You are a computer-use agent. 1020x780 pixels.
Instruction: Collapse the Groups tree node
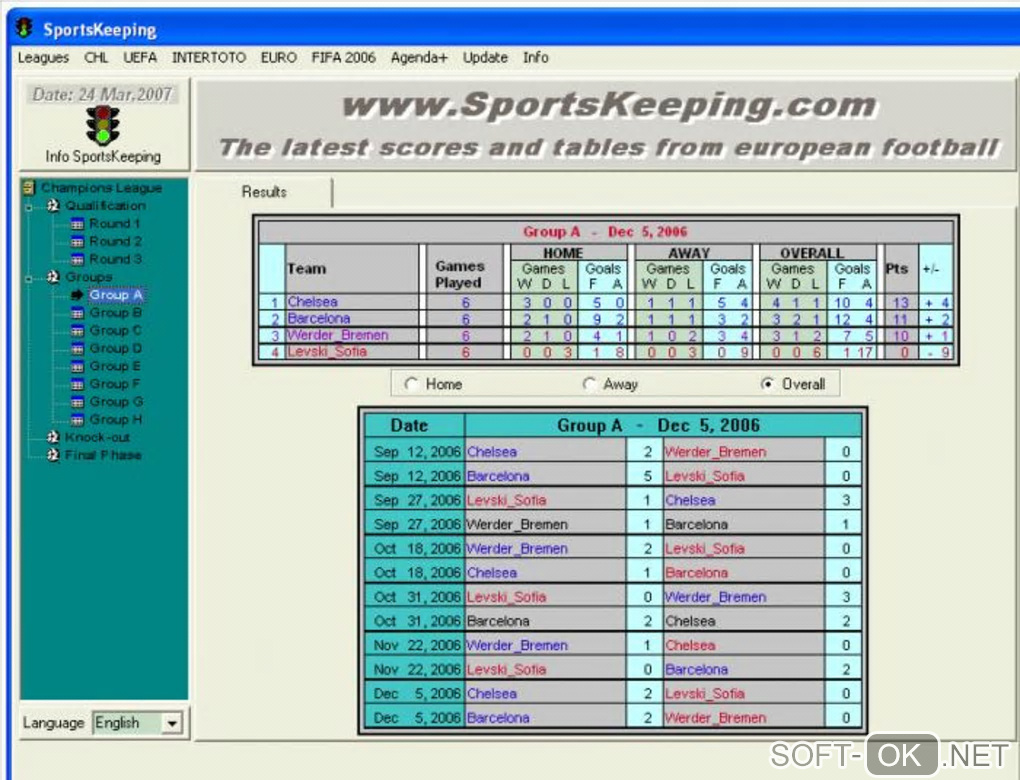[29, 280]
